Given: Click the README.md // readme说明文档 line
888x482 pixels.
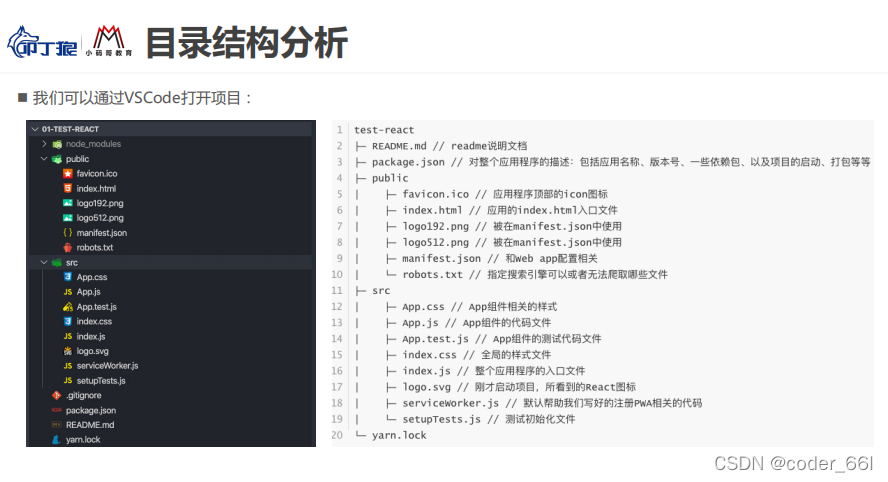Looking at the screenshot, I should pyautogui.click(x=449, y=146).
